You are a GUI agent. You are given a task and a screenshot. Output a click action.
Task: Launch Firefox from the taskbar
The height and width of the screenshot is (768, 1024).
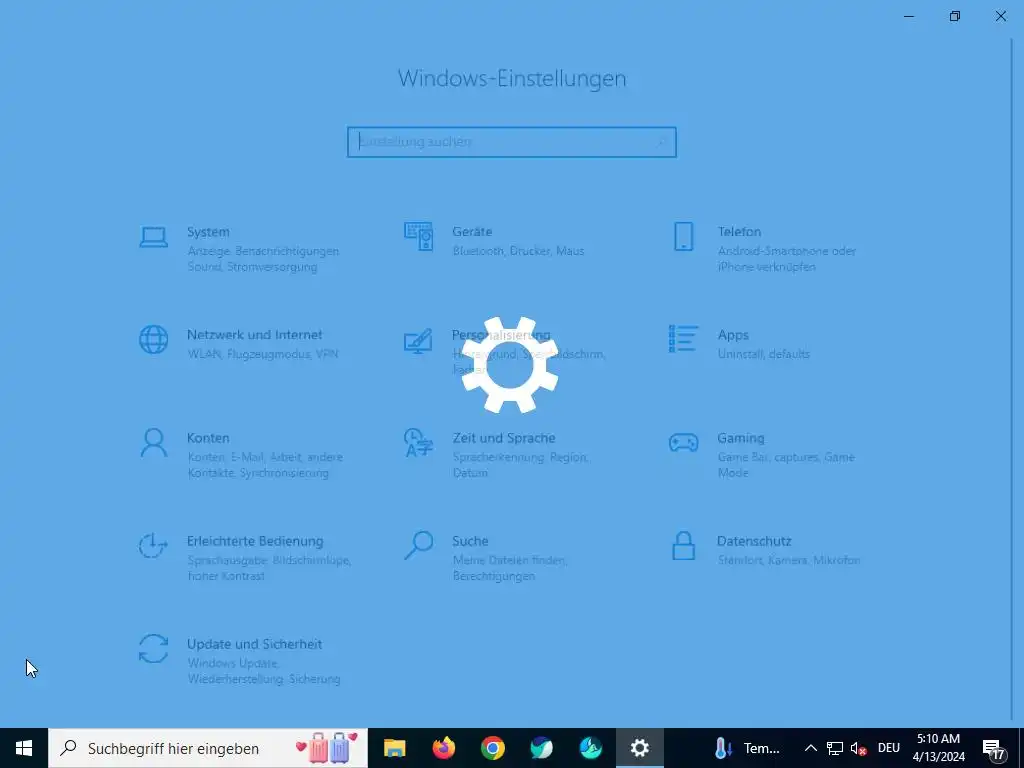coord(443,748)
